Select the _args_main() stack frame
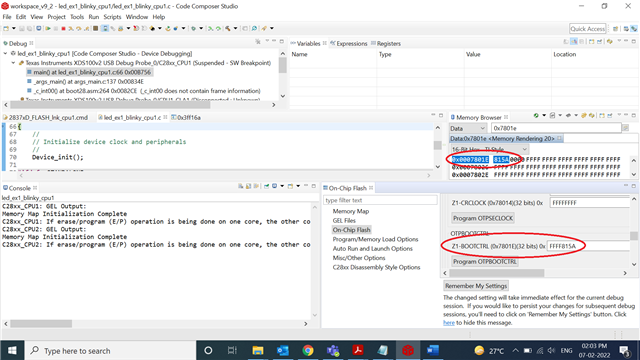The width and height of the screenshot is (640, 360). pos(88,82)
